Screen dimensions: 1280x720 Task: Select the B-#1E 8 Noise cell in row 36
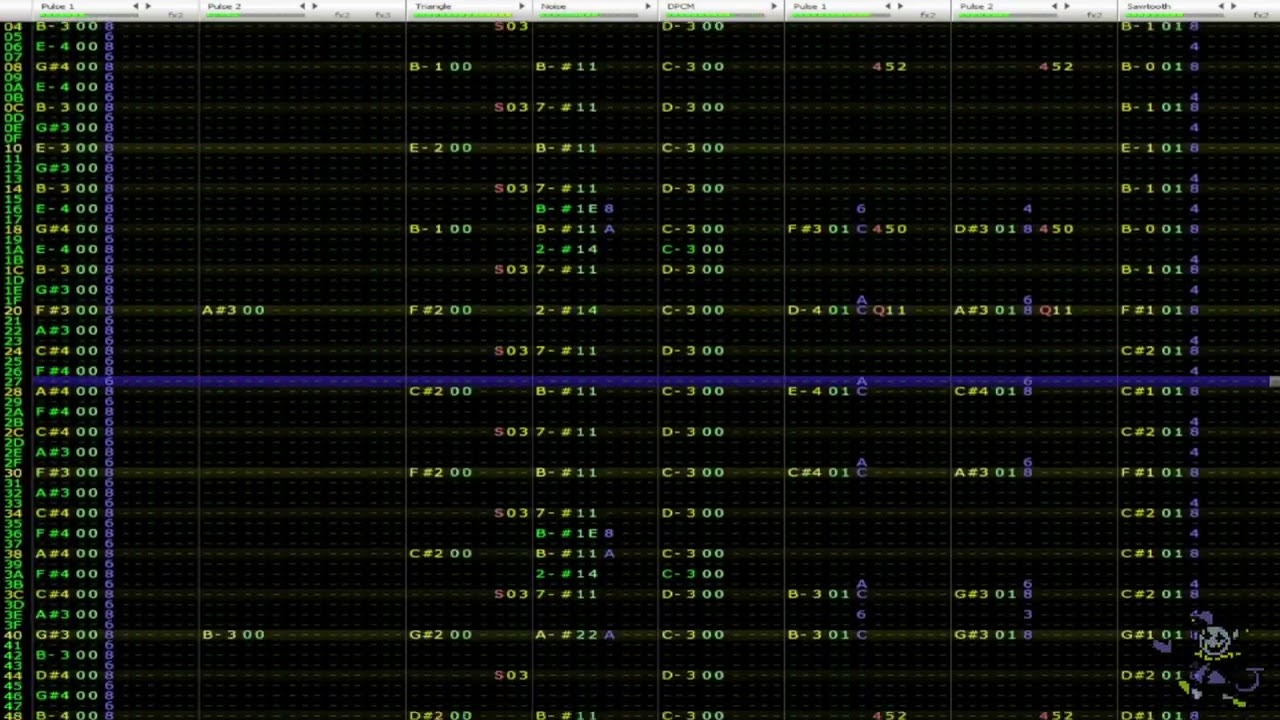[x=575, y=533]
